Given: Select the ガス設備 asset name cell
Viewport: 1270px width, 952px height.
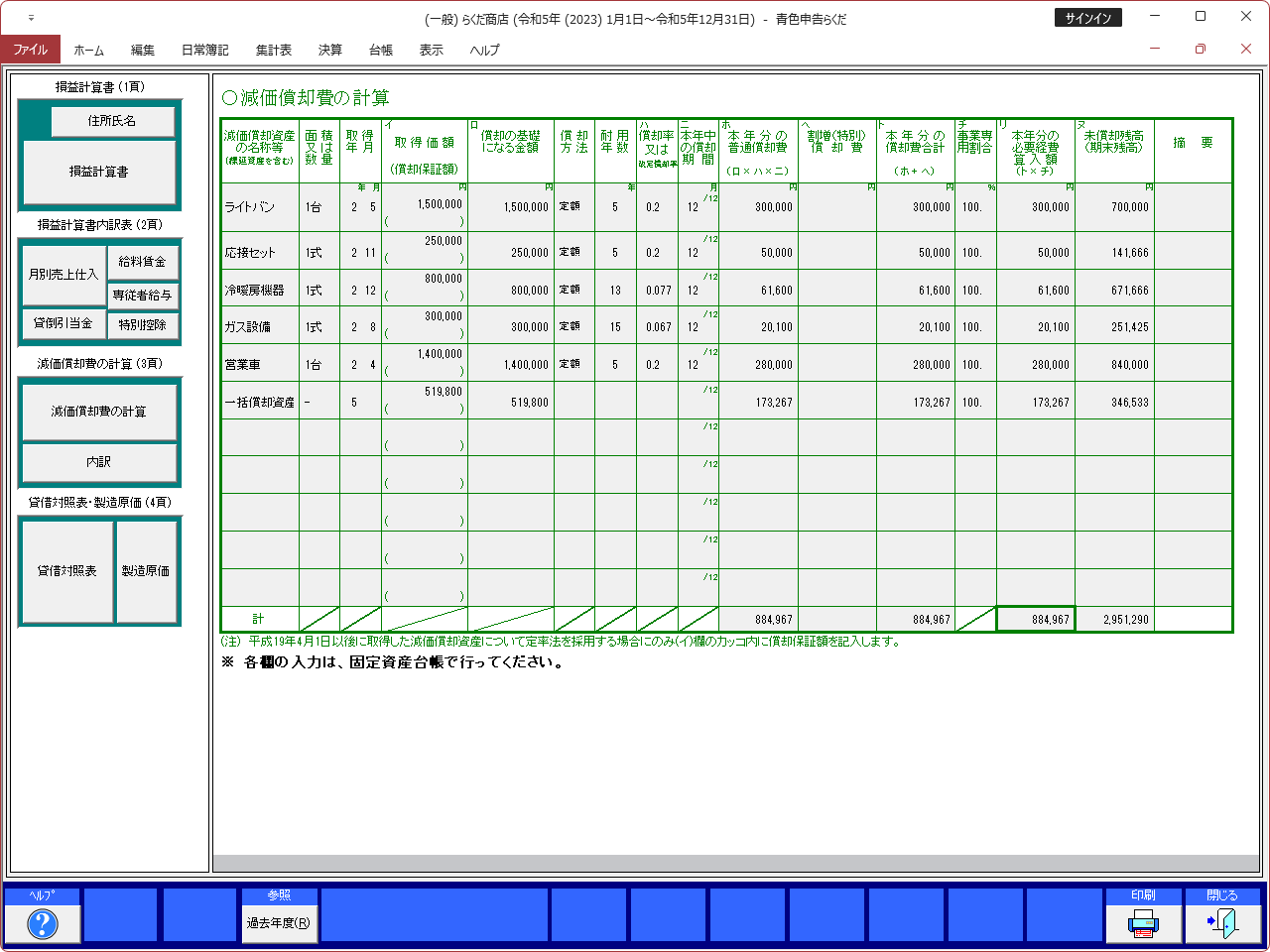Looking at the screenshot, I should pyautogui.click(x=260, y=326).
